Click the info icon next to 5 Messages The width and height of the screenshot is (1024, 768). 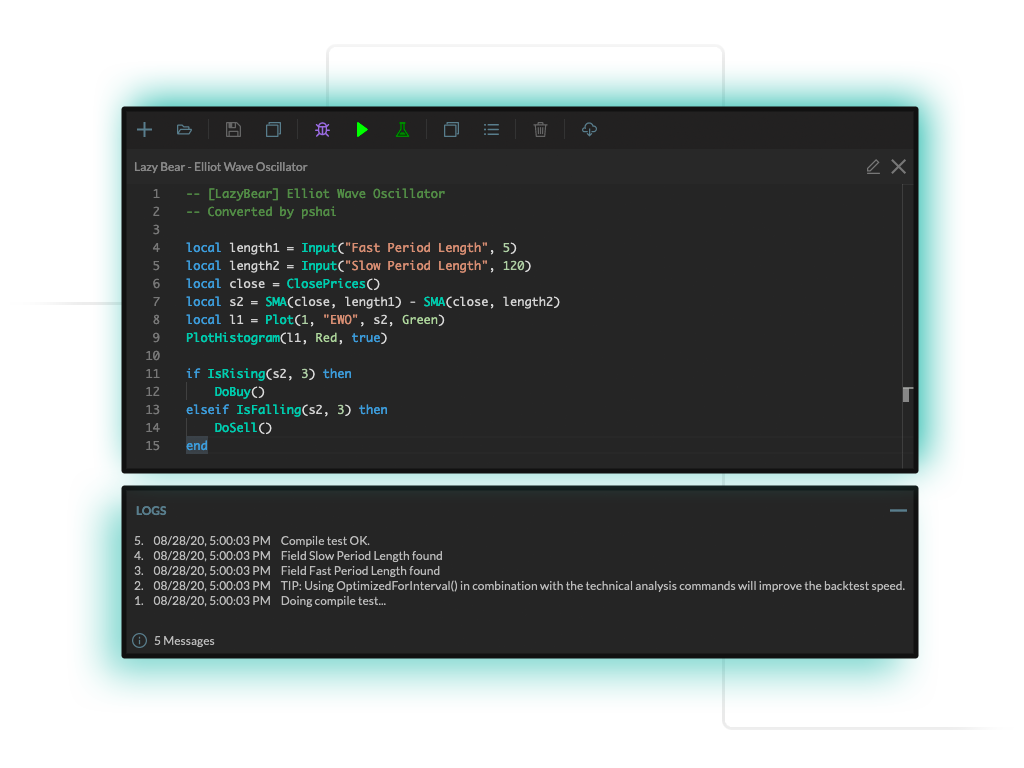(x=138, y=640)
